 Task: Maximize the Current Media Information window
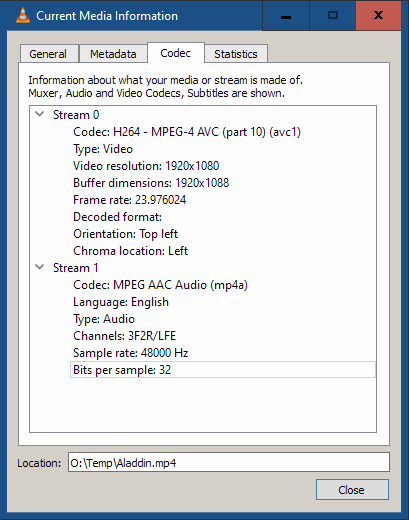click(x=333, y=16)
